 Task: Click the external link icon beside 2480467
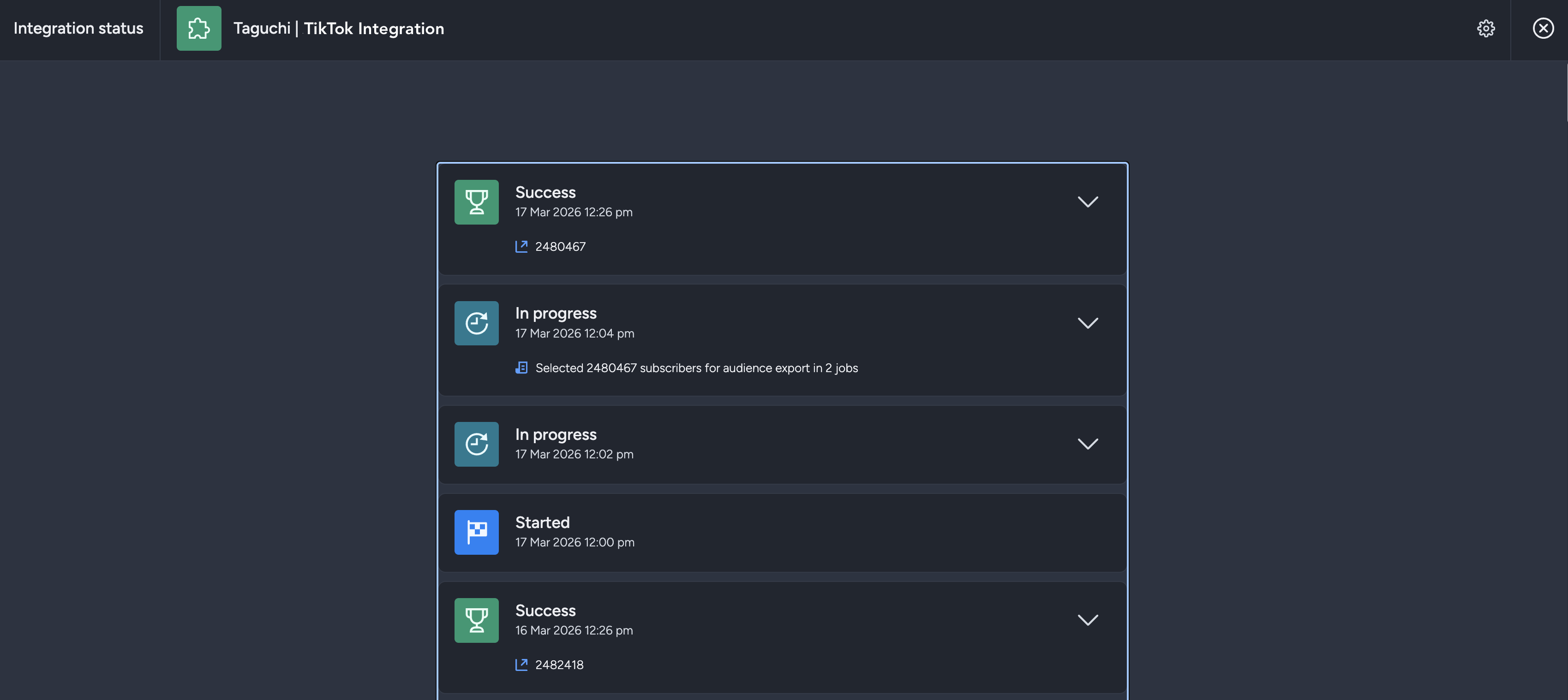pos(521,246)
